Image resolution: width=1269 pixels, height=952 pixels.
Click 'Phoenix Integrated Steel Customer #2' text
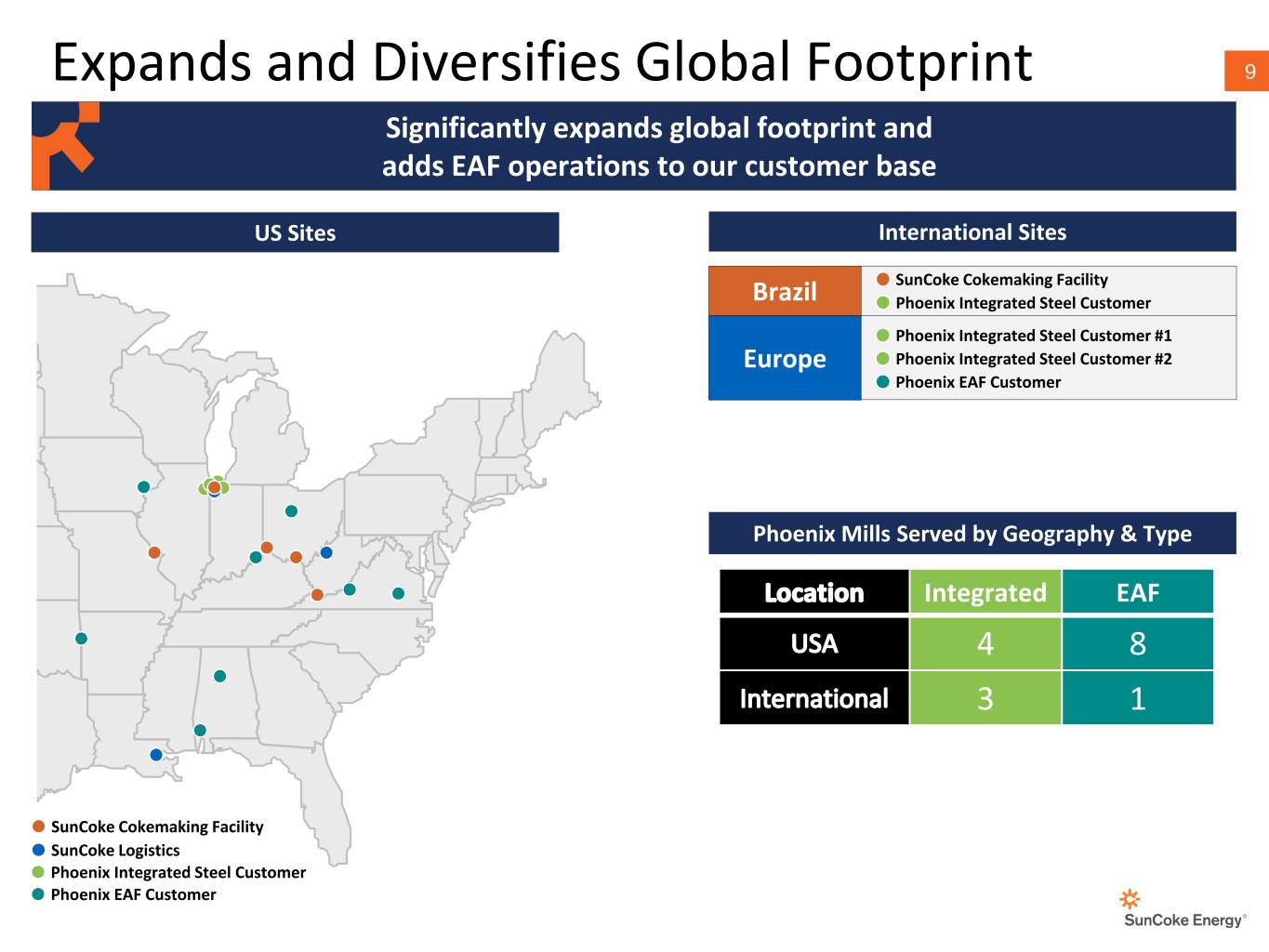pyautogui.click(x=1034, y=359)
